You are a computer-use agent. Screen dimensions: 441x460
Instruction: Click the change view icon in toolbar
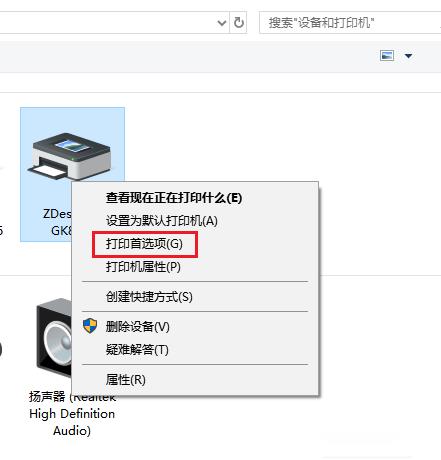point(387,55)
